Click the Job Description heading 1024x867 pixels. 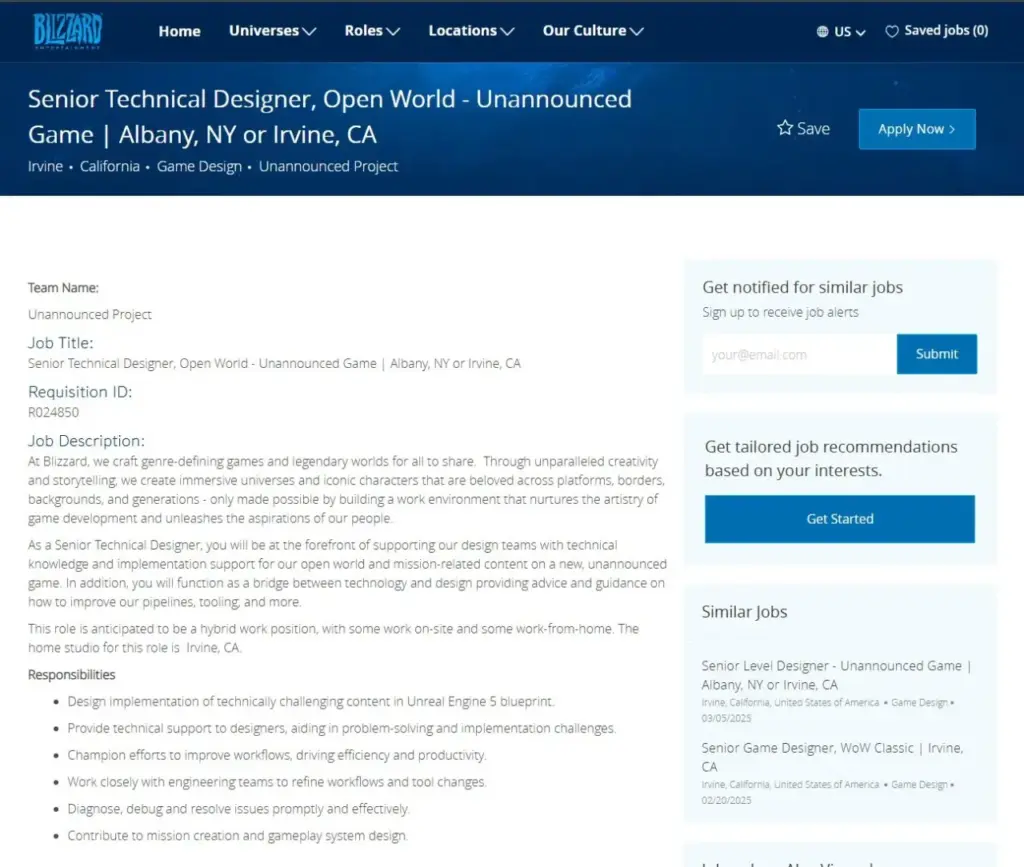click(86, 441)
